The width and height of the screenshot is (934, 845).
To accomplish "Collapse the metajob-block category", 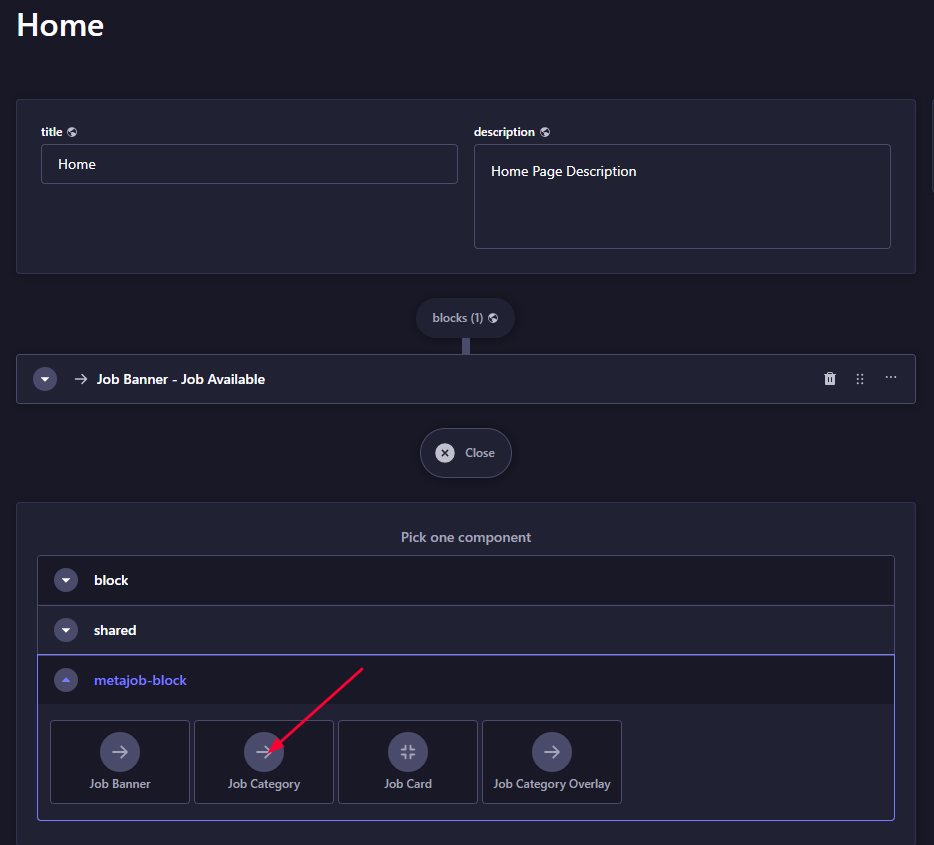I will click(66, 680).
